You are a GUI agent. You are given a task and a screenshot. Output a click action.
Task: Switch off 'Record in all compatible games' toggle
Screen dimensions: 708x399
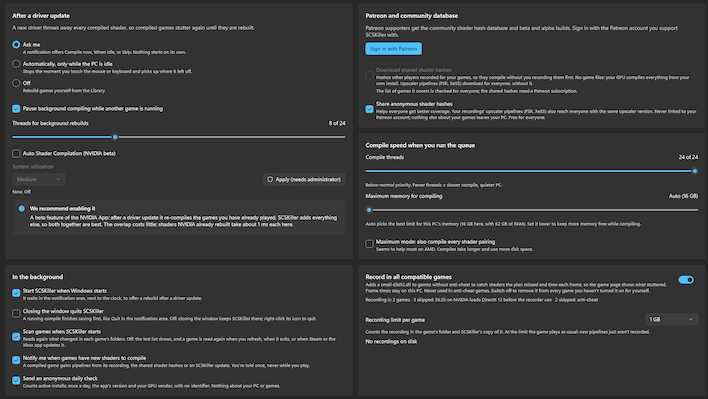pos(686,280)
